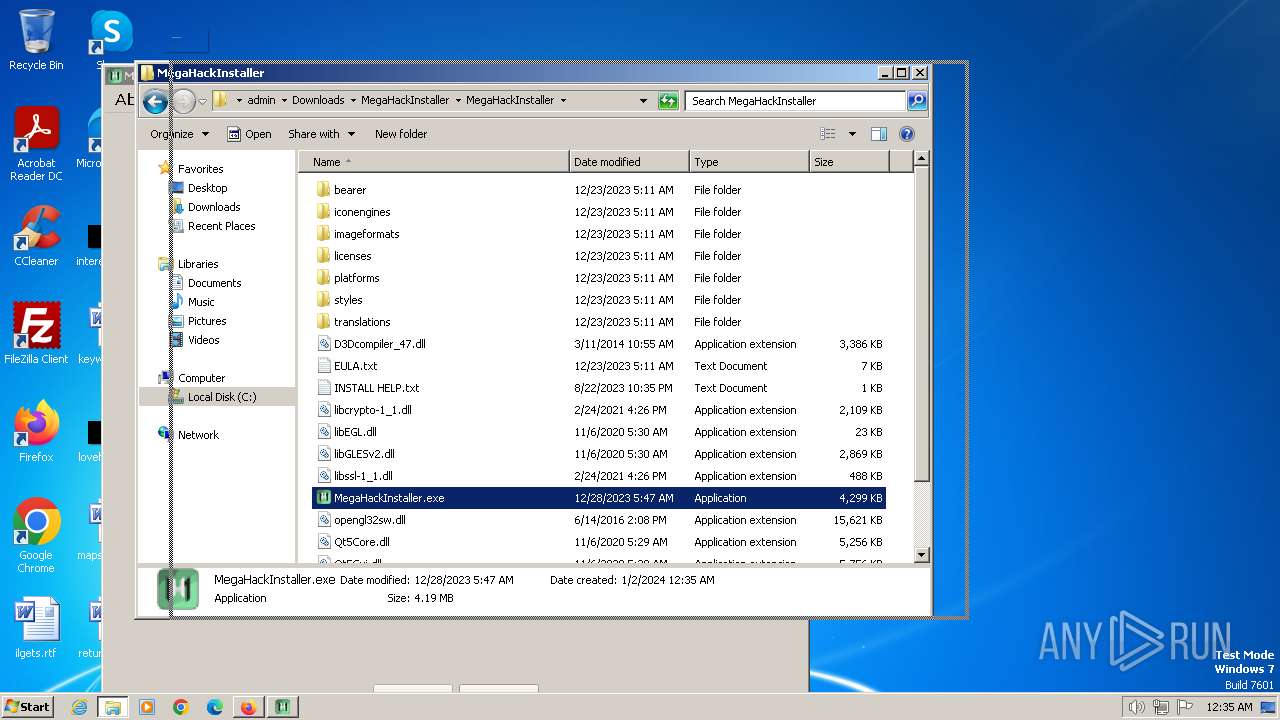Select Network in navigation pane
The width and height of the screenshot is (1280, 720).
pos(198,435)
